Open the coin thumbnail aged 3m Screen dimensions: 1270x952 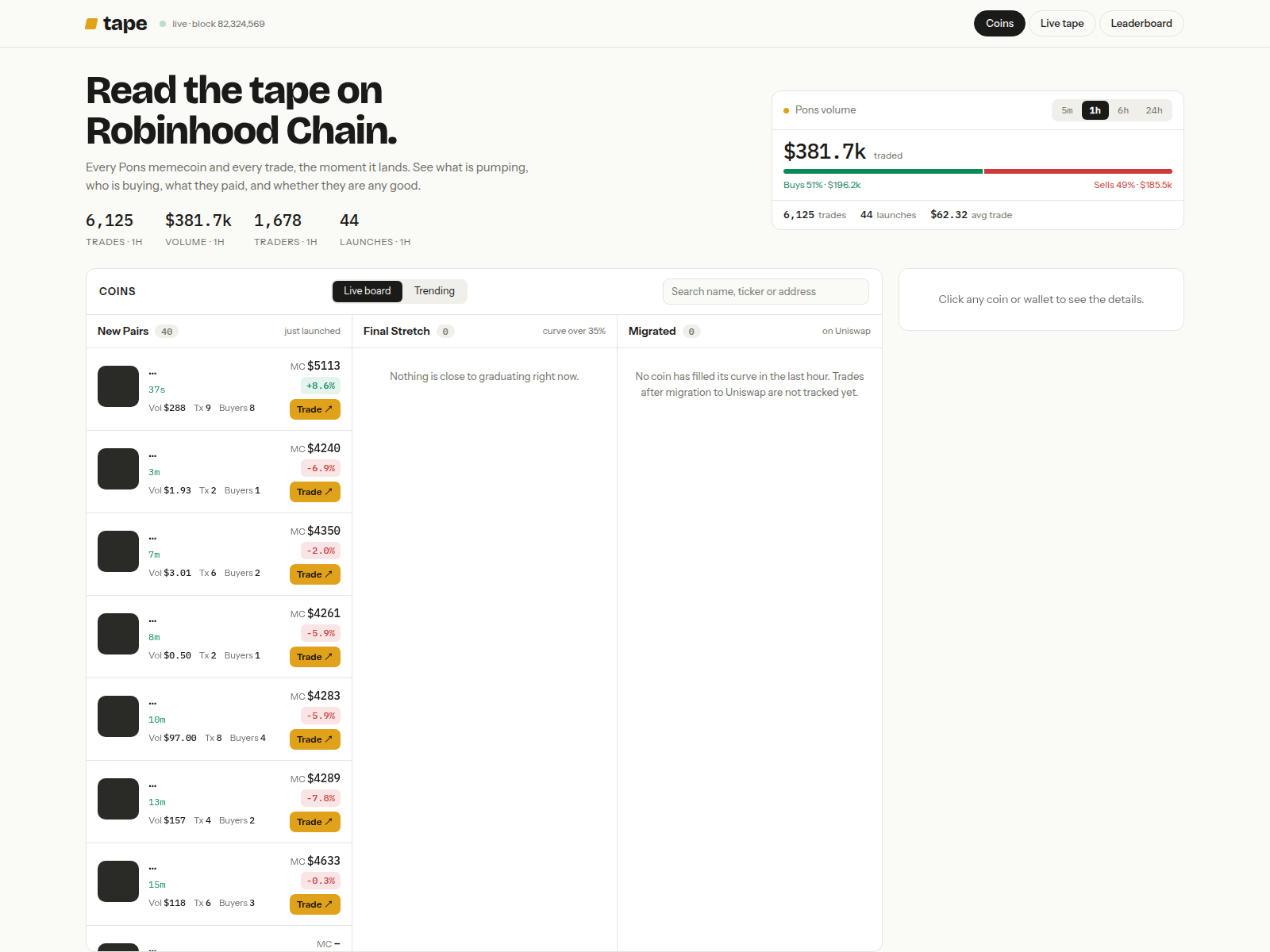(x=118, y=469)
